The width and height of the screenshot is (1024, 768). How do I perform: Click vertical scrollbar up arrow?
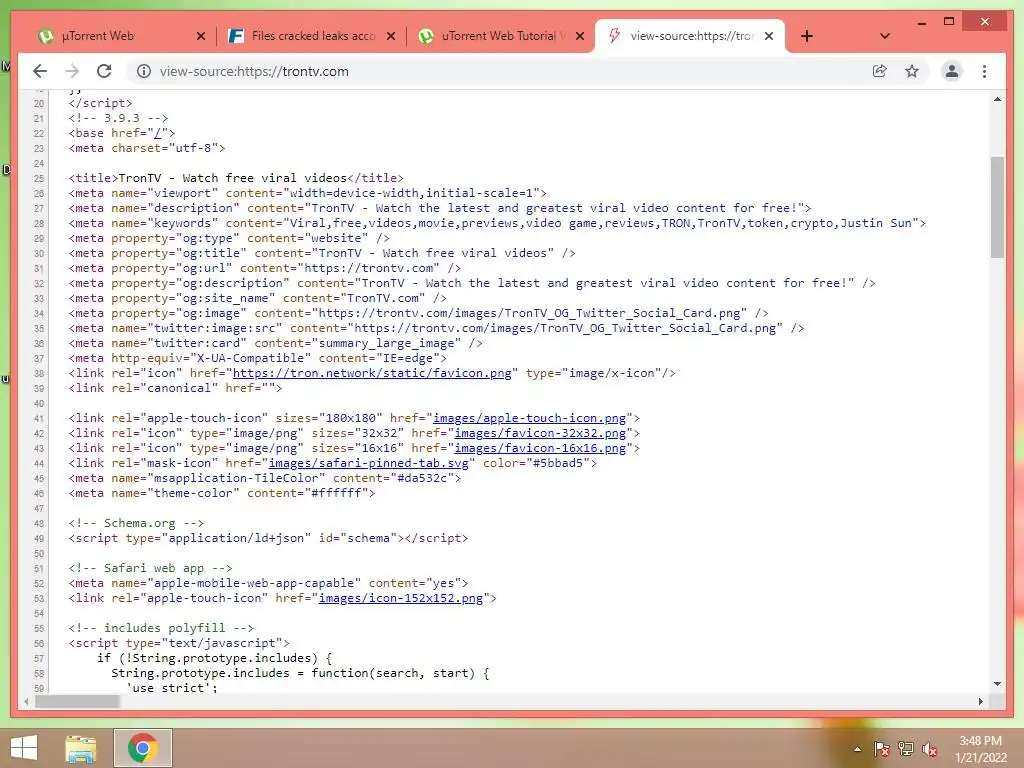point(997,99)
